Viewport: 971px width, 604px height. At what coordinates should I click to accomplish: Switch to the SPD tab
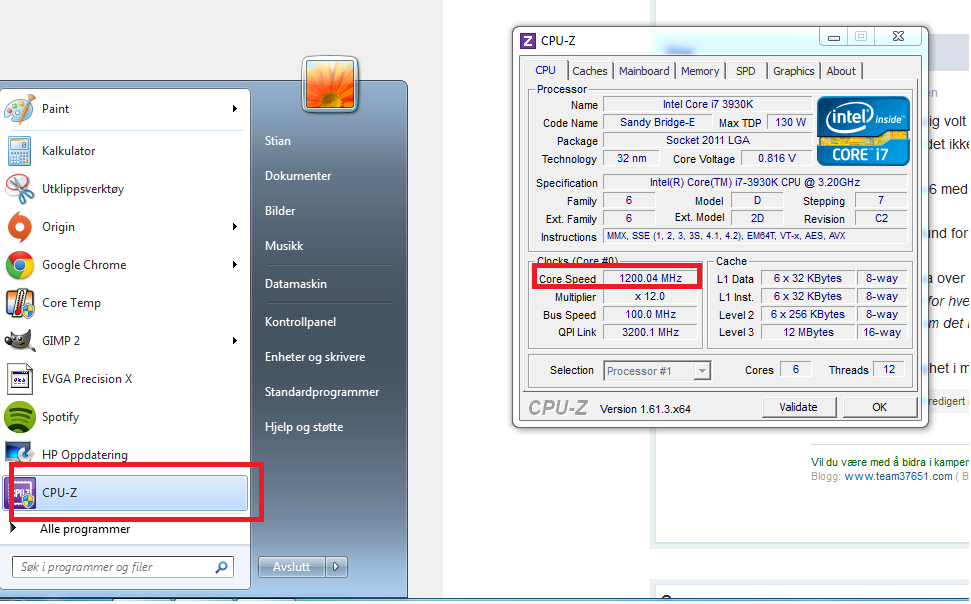[746, 71]
